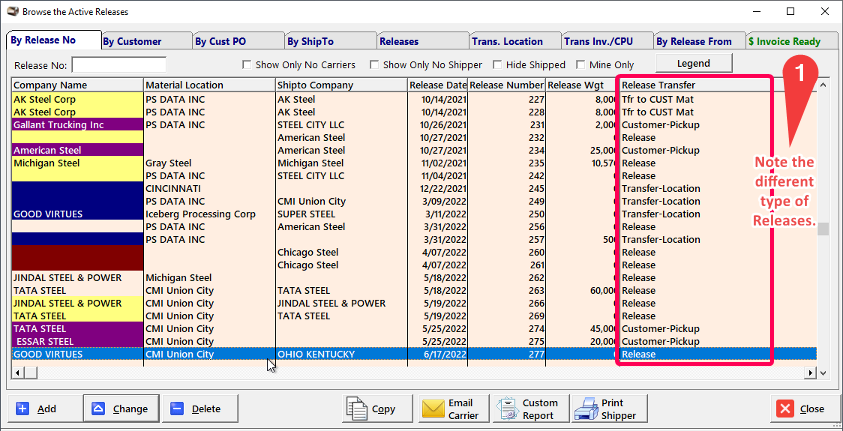The width and height of the screenshot is (843, 431).
Task: Toggle Show Only No Shipper checkbox
Action: (x=374, y=65)
